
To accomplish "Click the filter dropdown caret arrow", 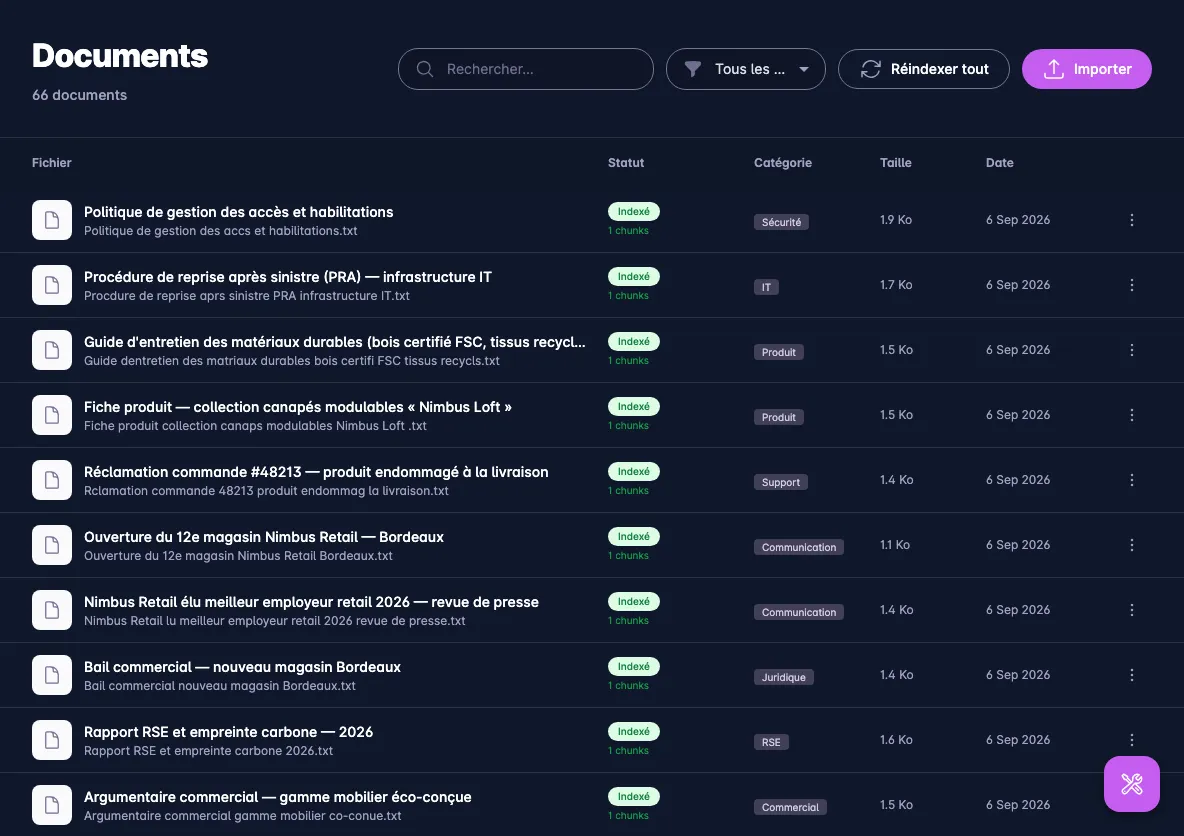I will (x=804, y=69).
